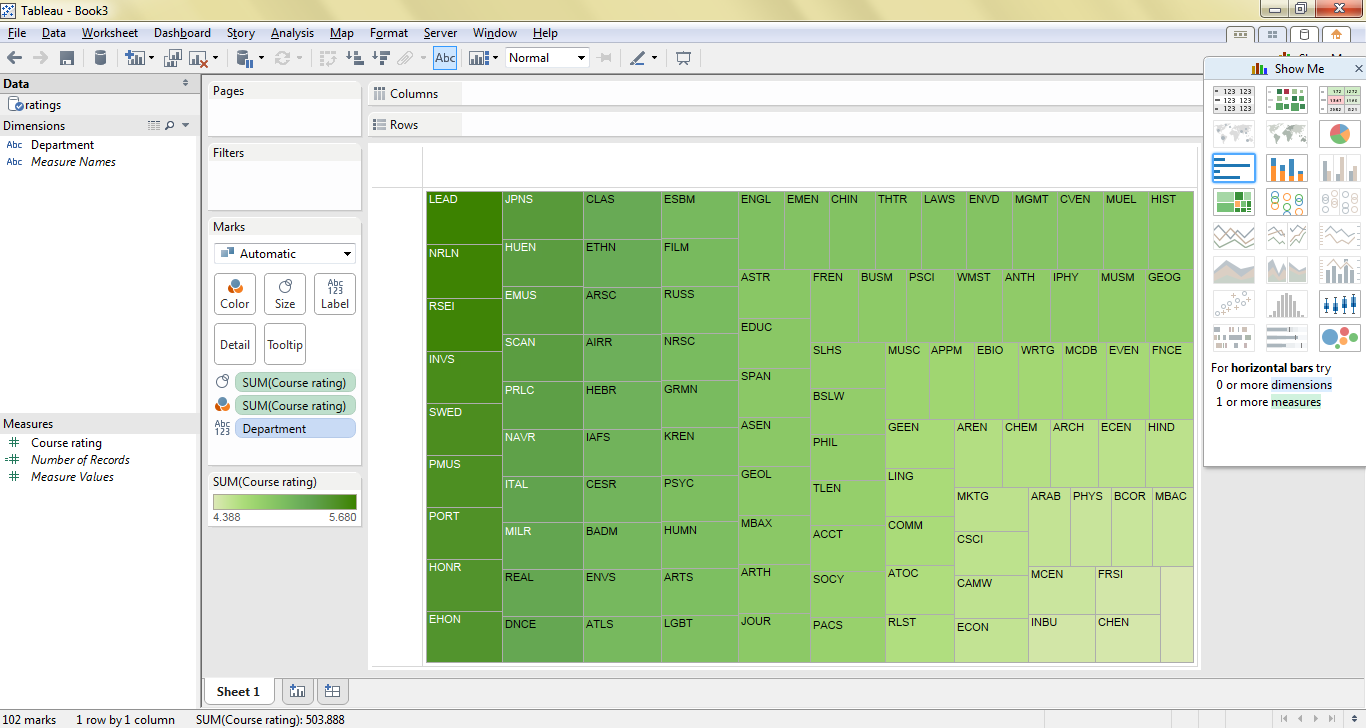This screenshot has height=728, width=1366.
Task: Click the Detail button on Marks card
Action: click(x=235, y=344)
